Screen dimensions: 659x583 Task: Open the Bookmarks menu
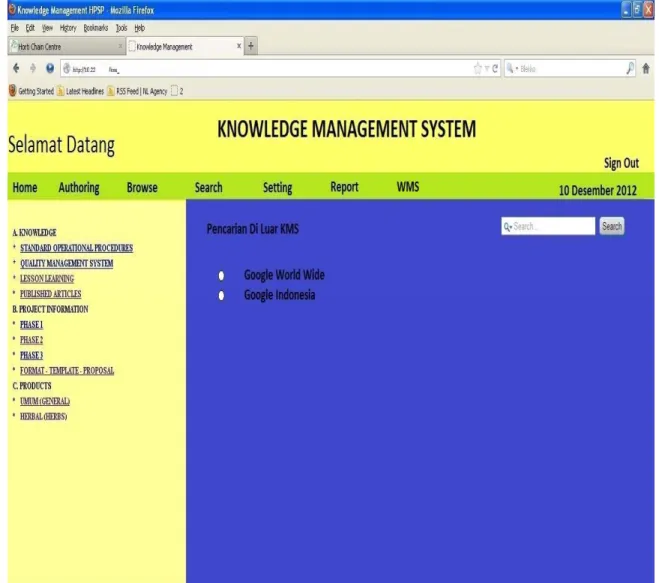point(96,28)
